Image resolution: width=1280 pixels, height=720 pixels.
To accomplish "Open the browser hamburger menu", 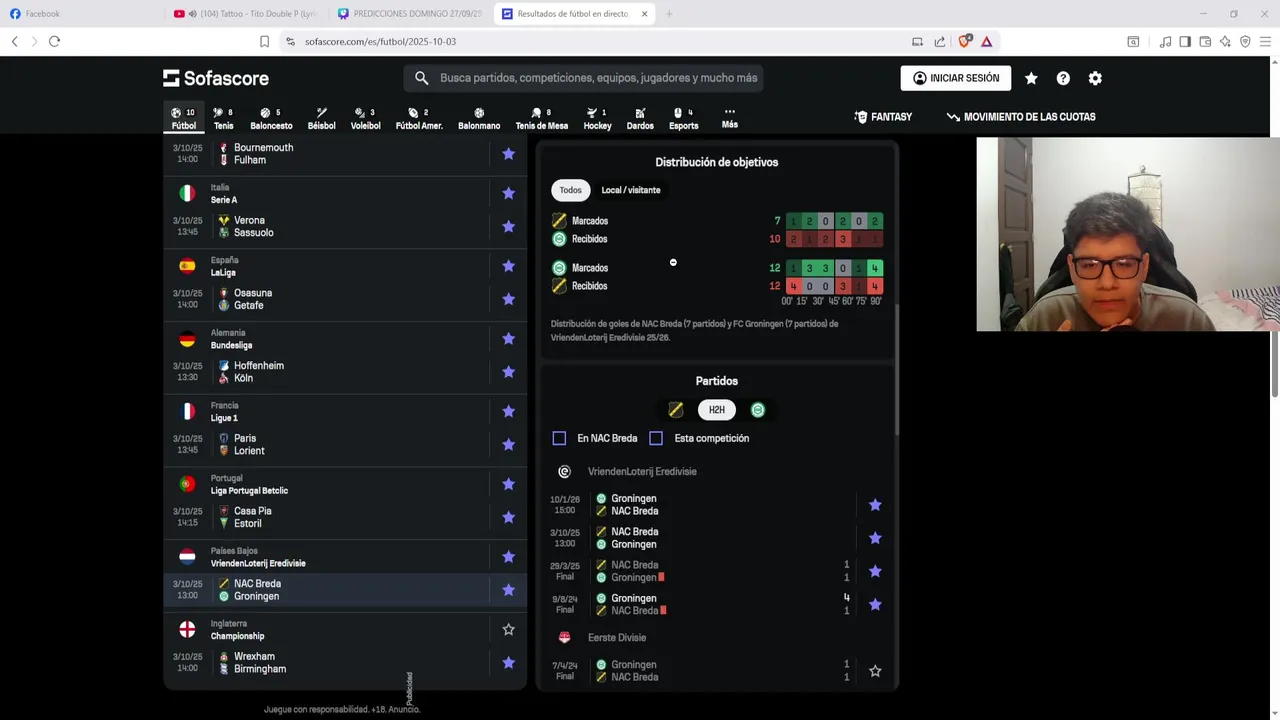I will pos(1265,41).
